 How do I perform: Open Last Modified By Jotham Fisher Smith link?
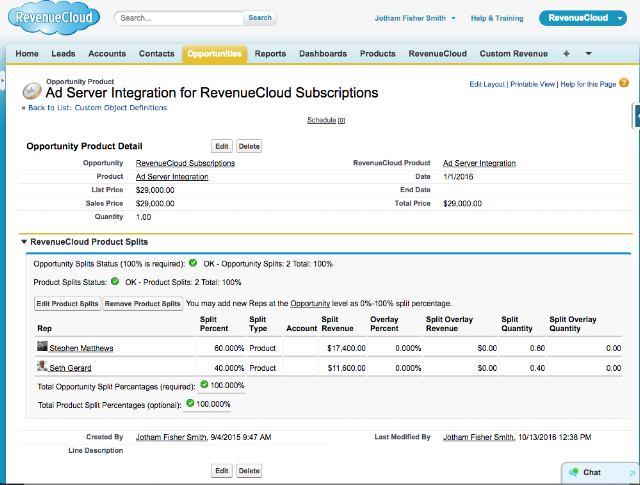pyautogui.click(x=478, y=437)
